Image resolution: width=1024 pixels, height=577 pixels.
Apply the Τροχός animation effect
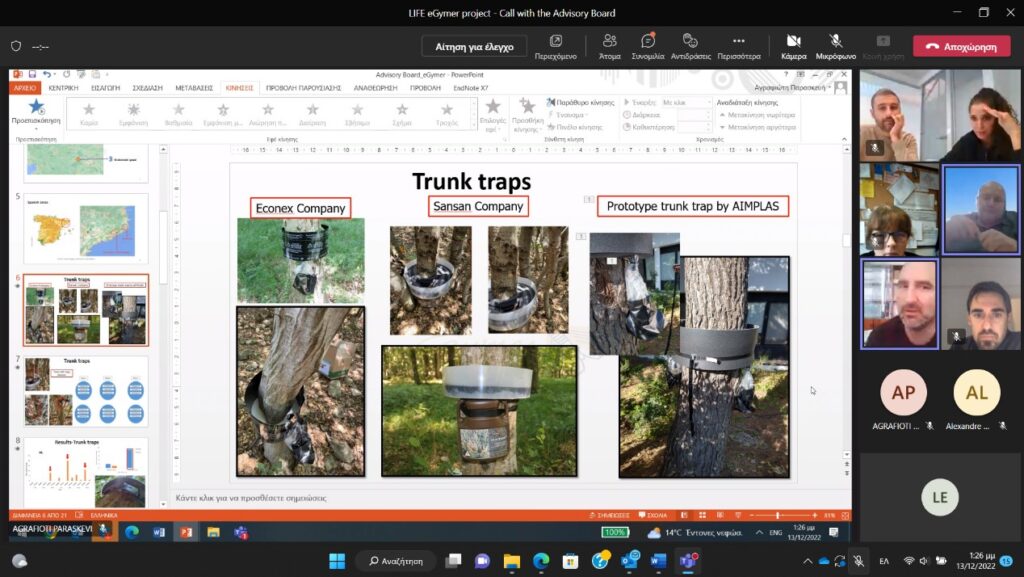click(x=447, y=114)
